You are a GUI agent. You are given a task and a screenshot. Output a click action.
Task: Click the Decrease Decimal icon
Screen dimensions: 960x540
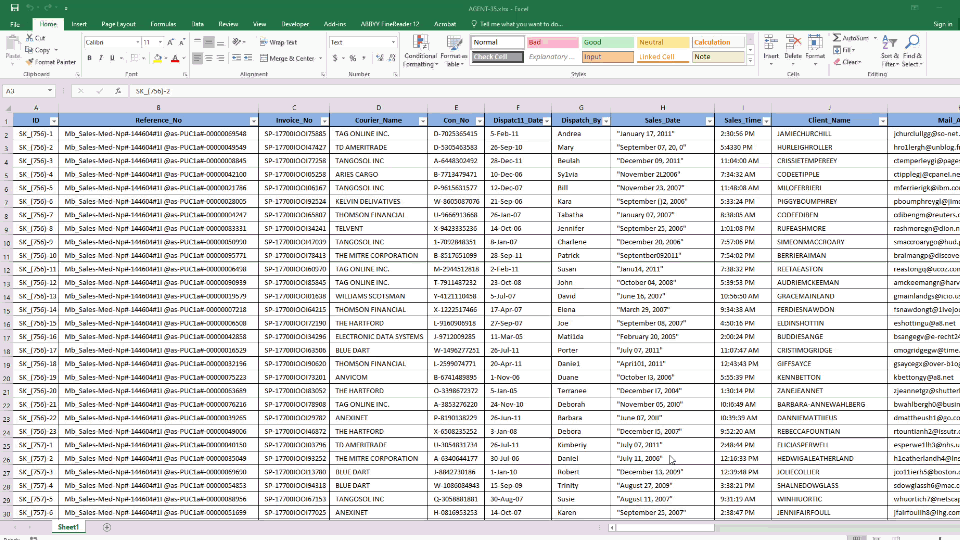(391, 58)
